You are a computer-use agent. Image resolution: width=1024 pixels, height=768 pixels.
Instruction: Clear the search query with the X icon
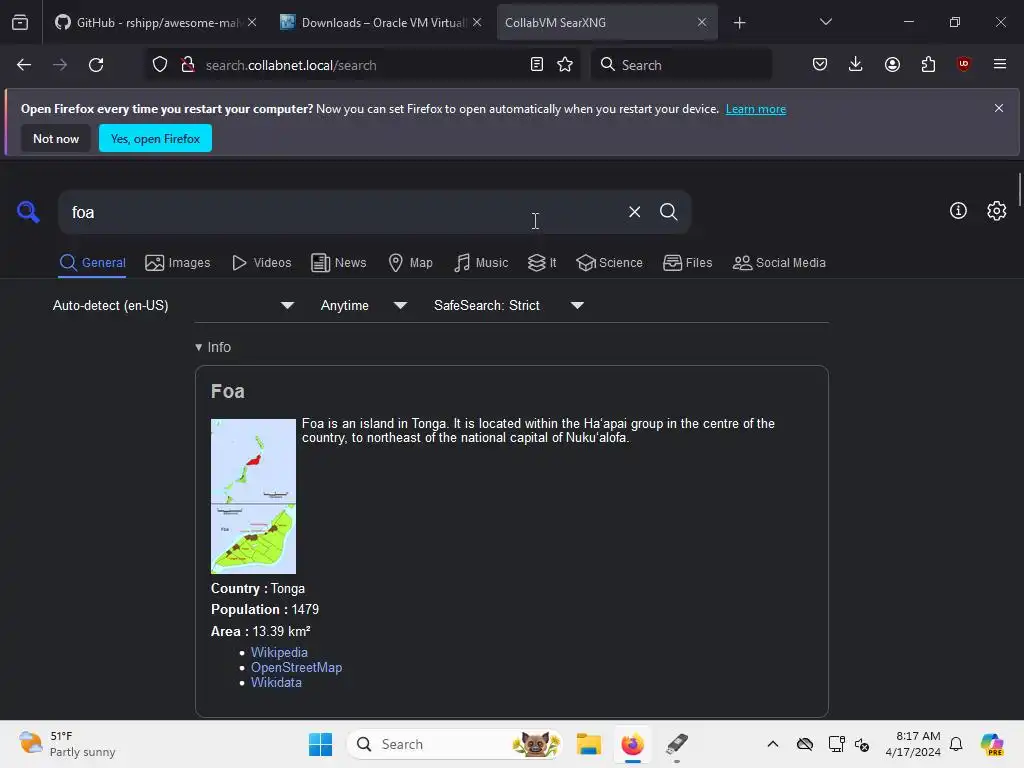[634, 212]
